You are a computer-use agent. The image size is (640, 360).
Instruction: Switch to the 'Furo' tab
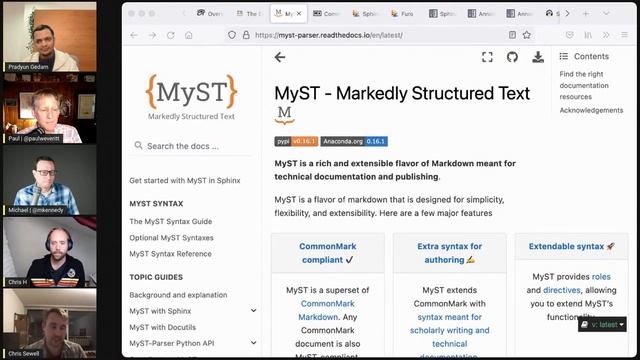(x=402, y=13)
